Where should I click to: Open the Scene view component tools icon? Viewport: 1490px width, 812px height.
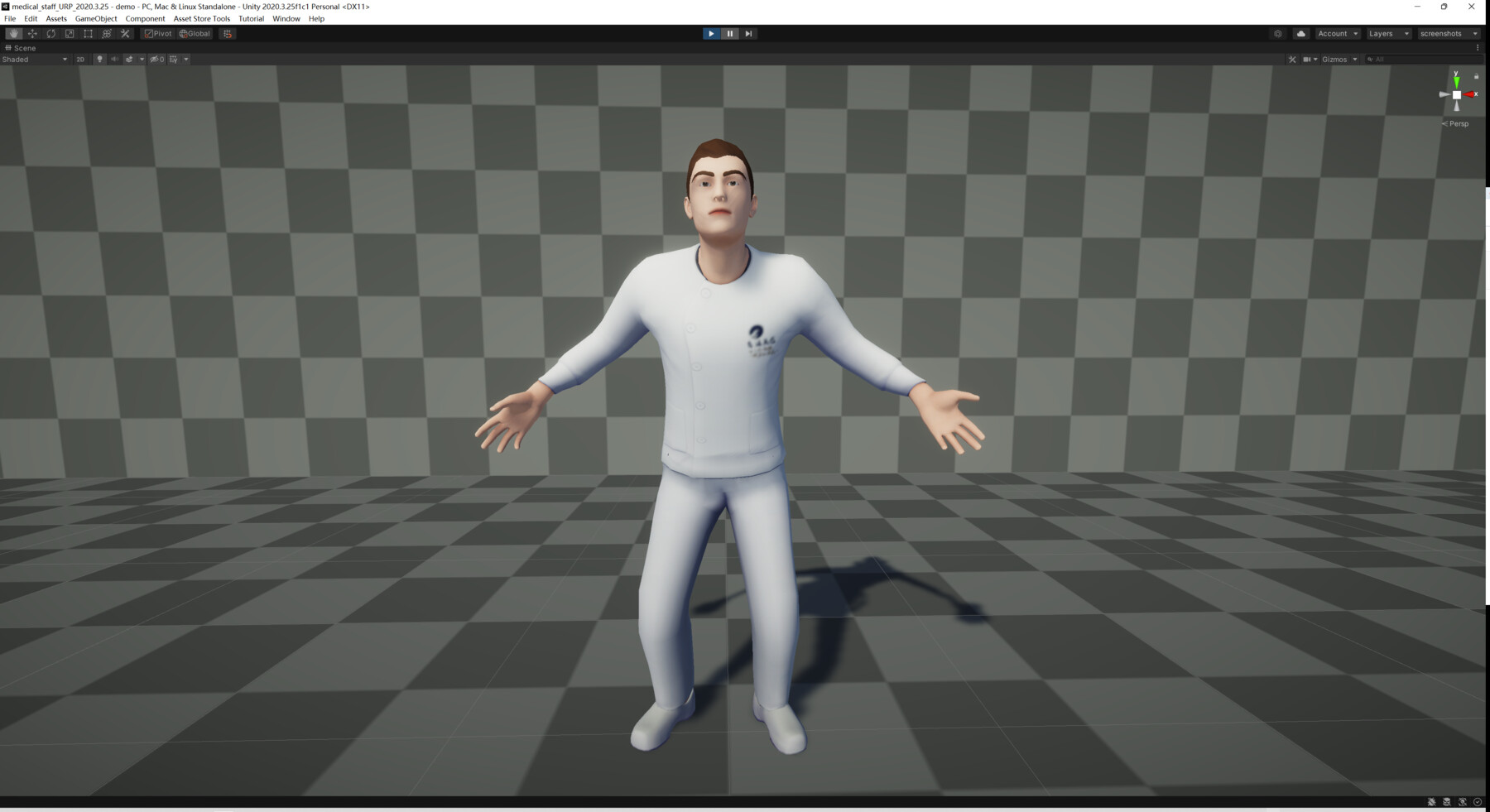point(1292,60)
